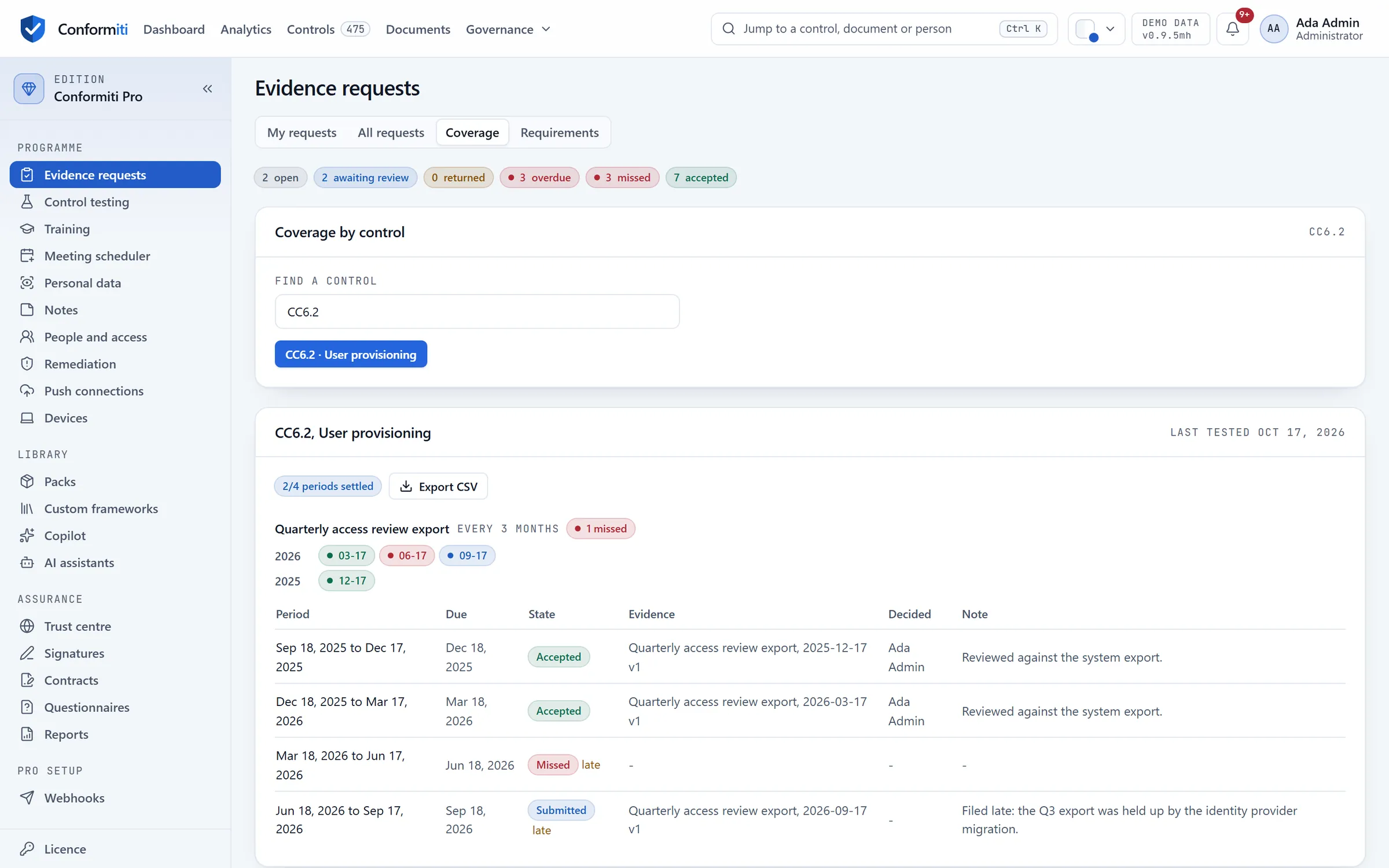Open People and access

tap(115, 337)
